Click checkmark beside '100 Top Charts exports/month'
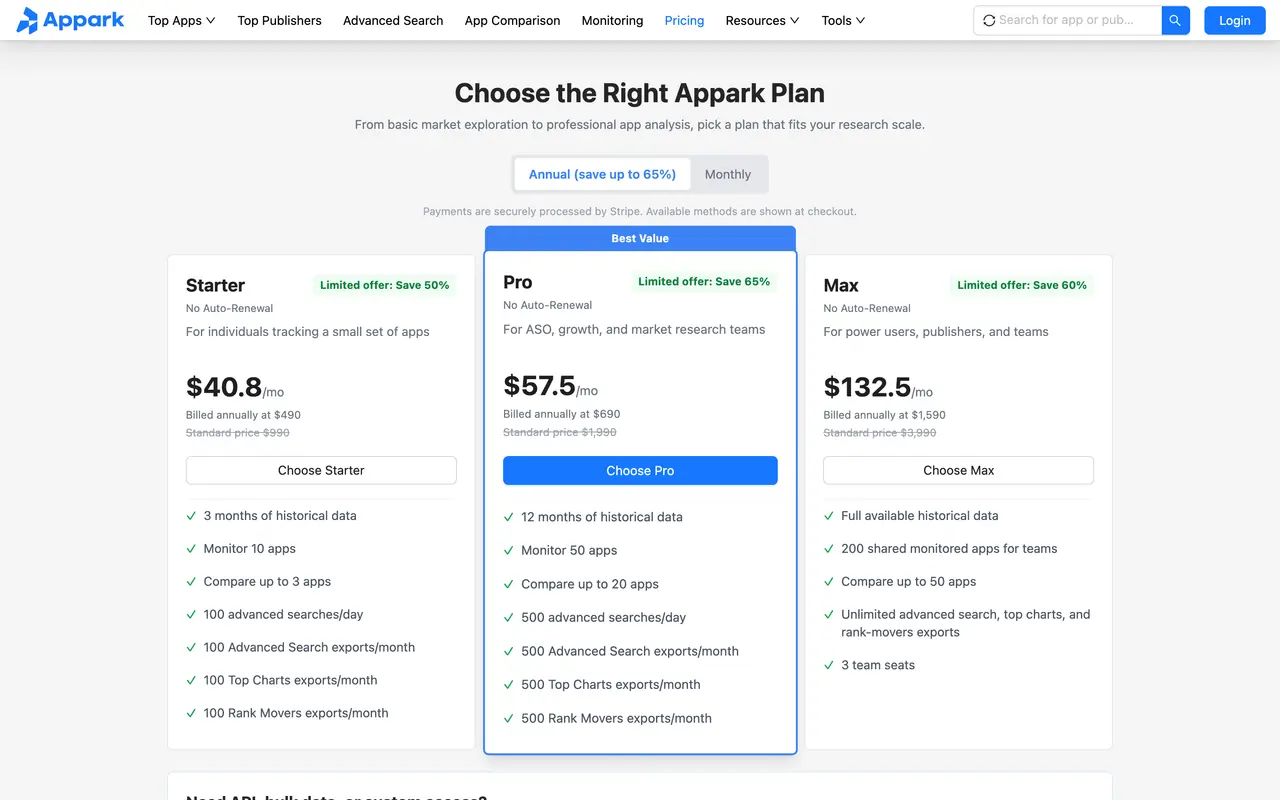Image resolution: width=1280 pixels, height=800 pixels. click(191, 681)
